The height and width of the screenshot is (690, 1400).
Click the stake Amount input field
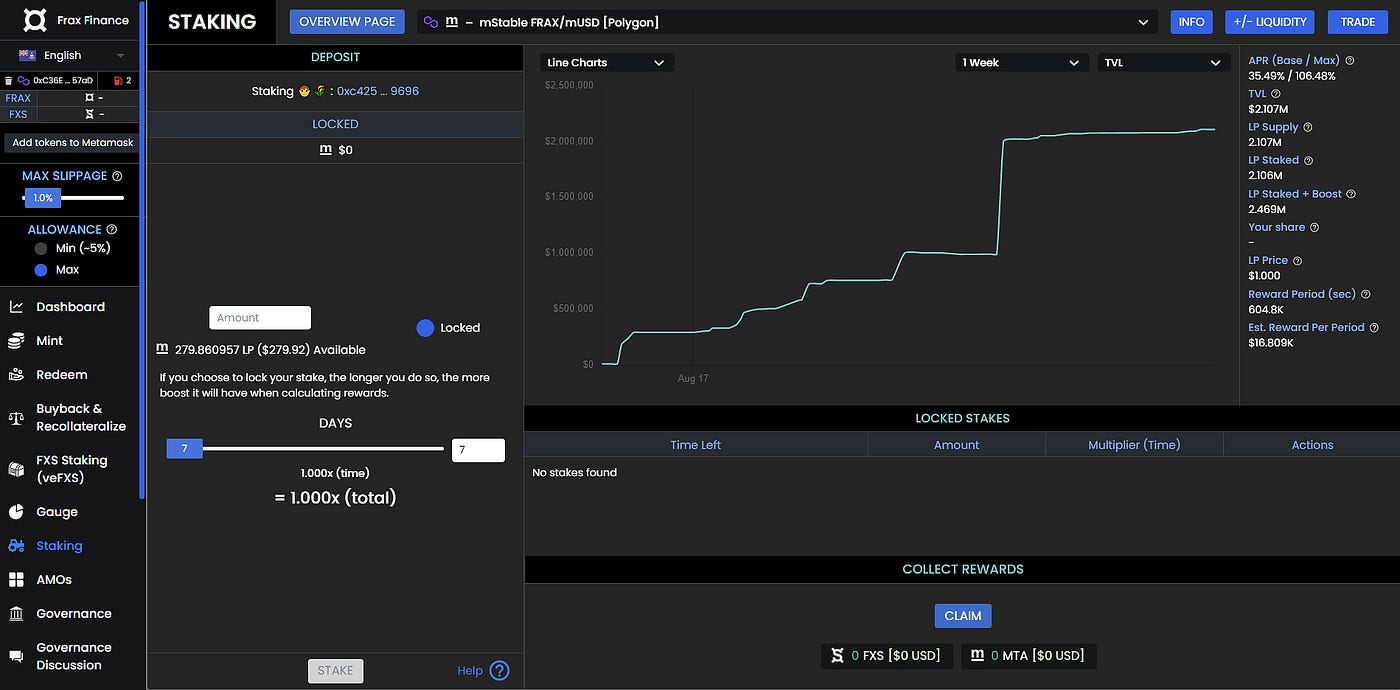(x=260, y=318)
